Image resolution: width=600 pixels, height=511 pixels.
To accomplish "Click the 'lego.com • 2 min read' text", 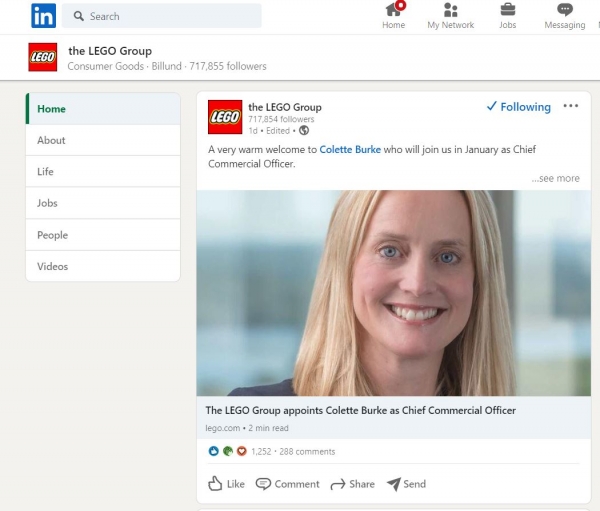I will [x=247, y=428].
